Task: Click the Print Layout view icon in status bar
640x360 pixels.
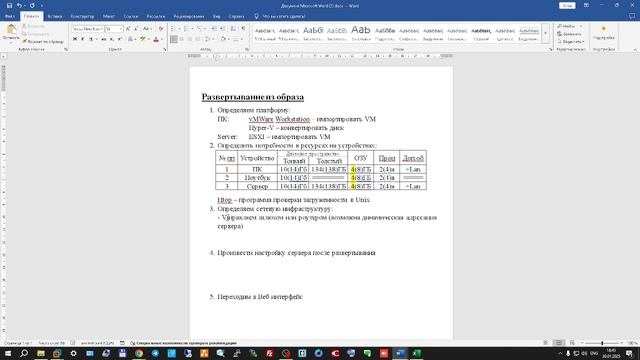Action: point(559,343)
